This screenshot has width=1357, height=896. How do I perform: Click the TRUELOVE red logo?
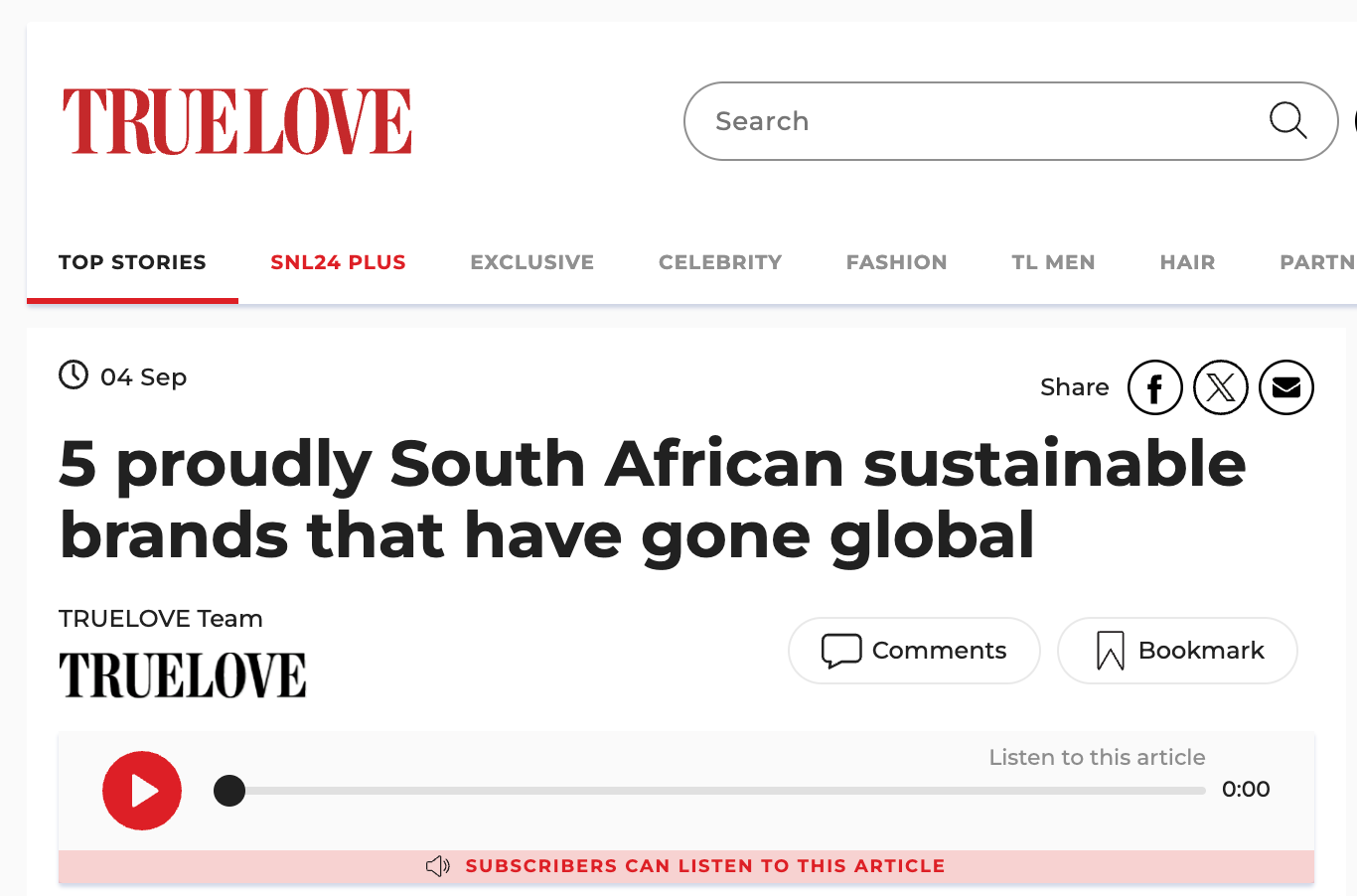pos(237,121)
